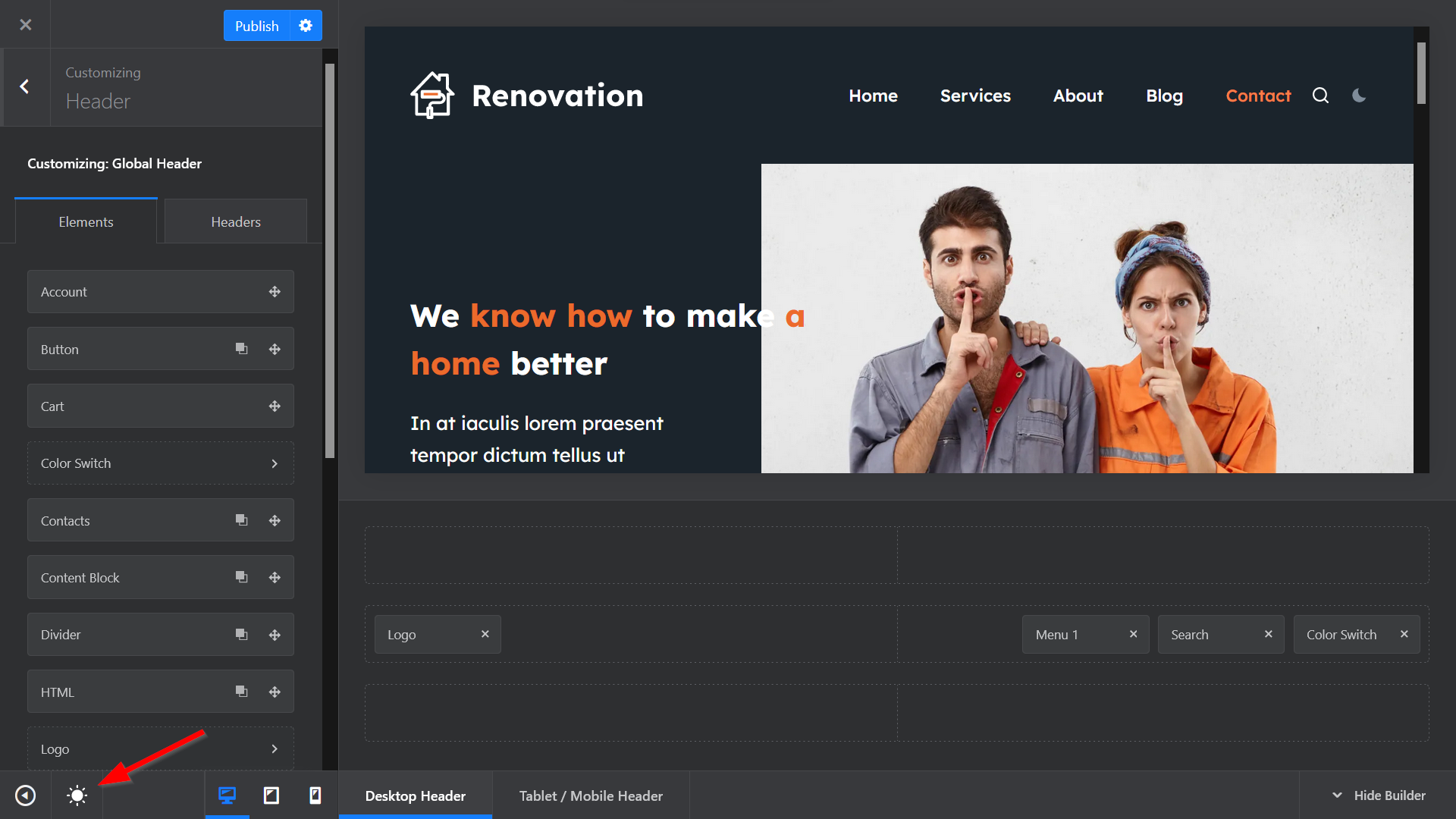Click Home in the preview menu
The image size is (1456, 819).
point(873,96)
